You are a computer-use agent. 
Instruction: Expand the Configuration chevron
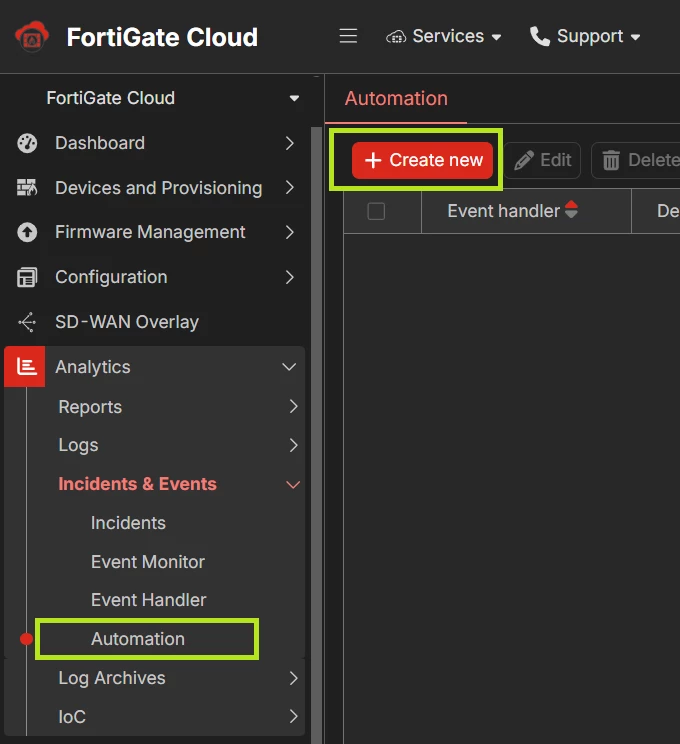pos(289,277)
